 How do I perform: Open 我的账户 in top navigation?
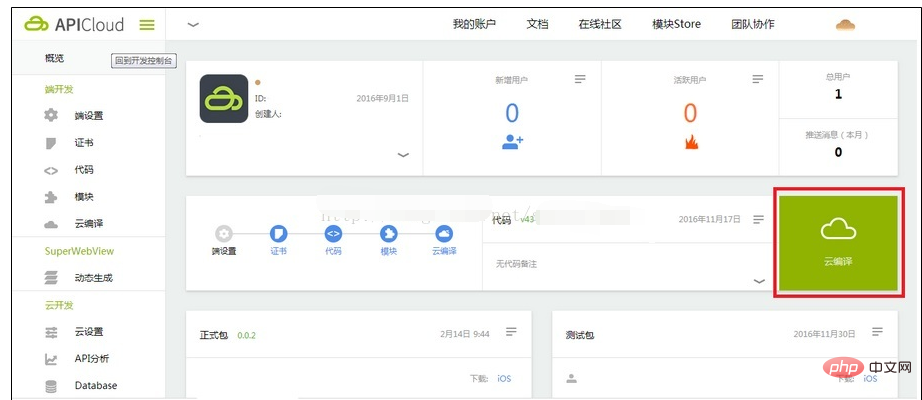475,24
